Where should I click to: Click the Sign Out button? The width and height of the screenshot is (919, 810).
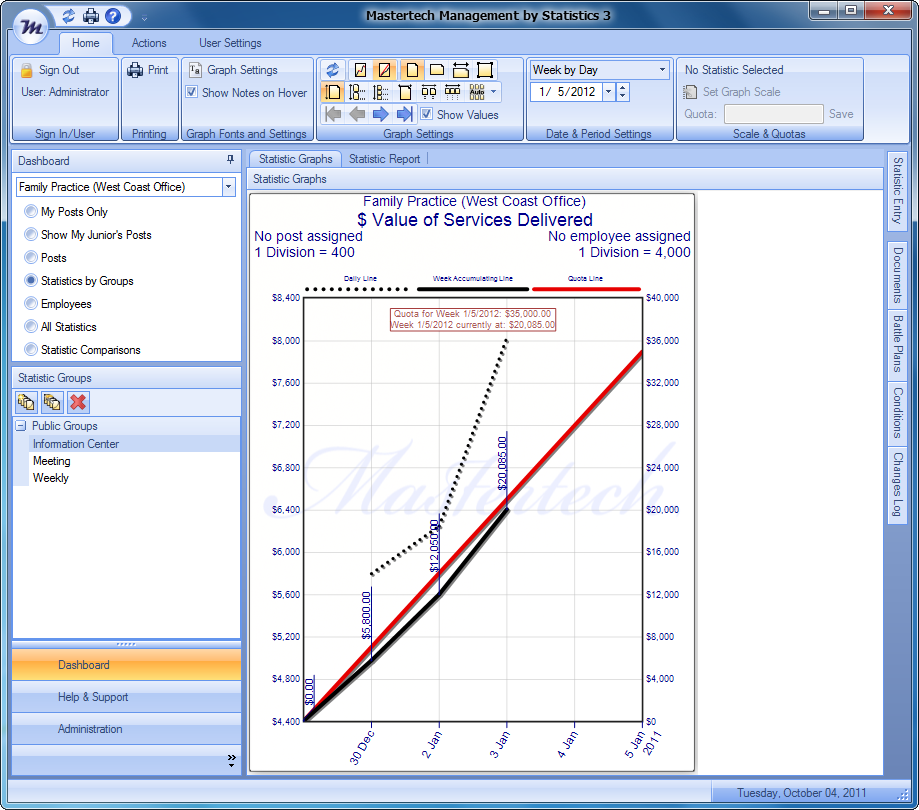(x=52, y=70)
